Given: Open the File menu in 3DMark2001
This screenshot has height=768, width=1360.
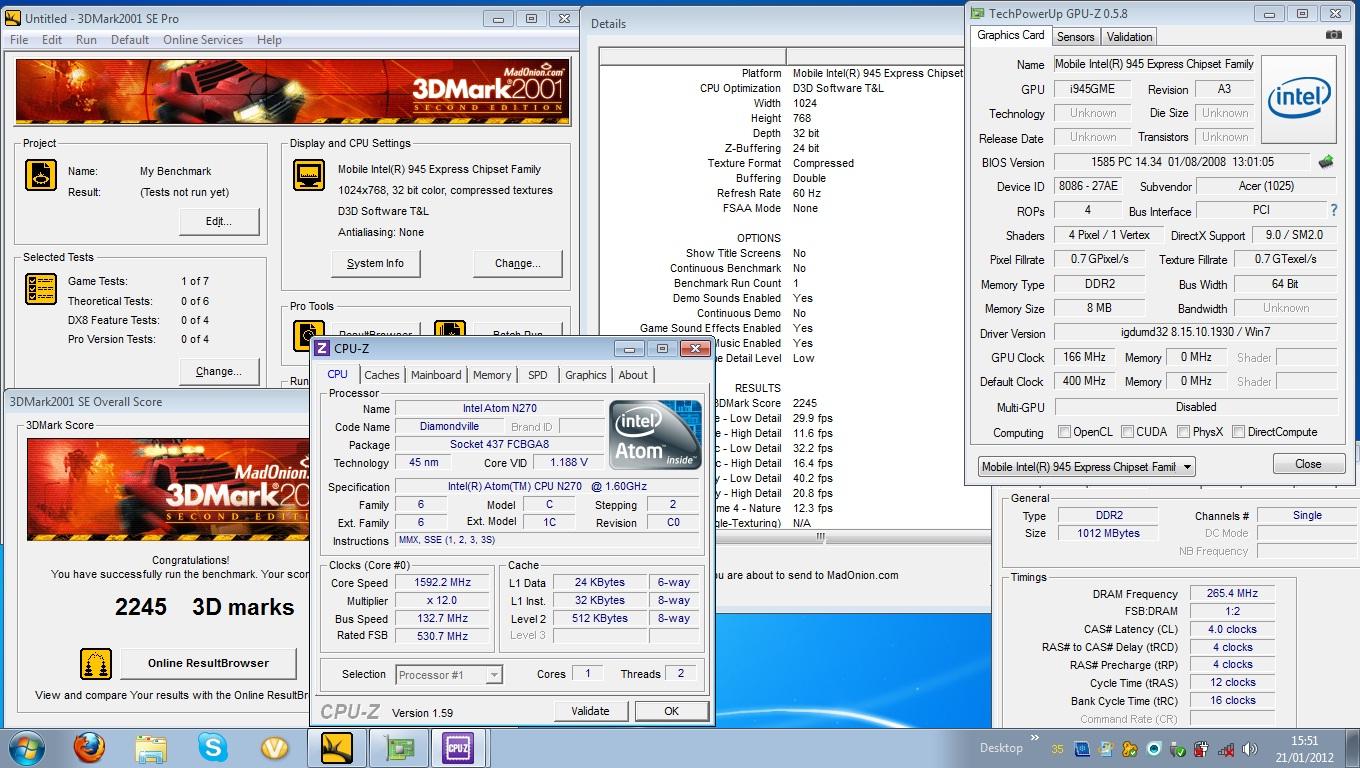Looking at the screenshot, I should [19, 40].
